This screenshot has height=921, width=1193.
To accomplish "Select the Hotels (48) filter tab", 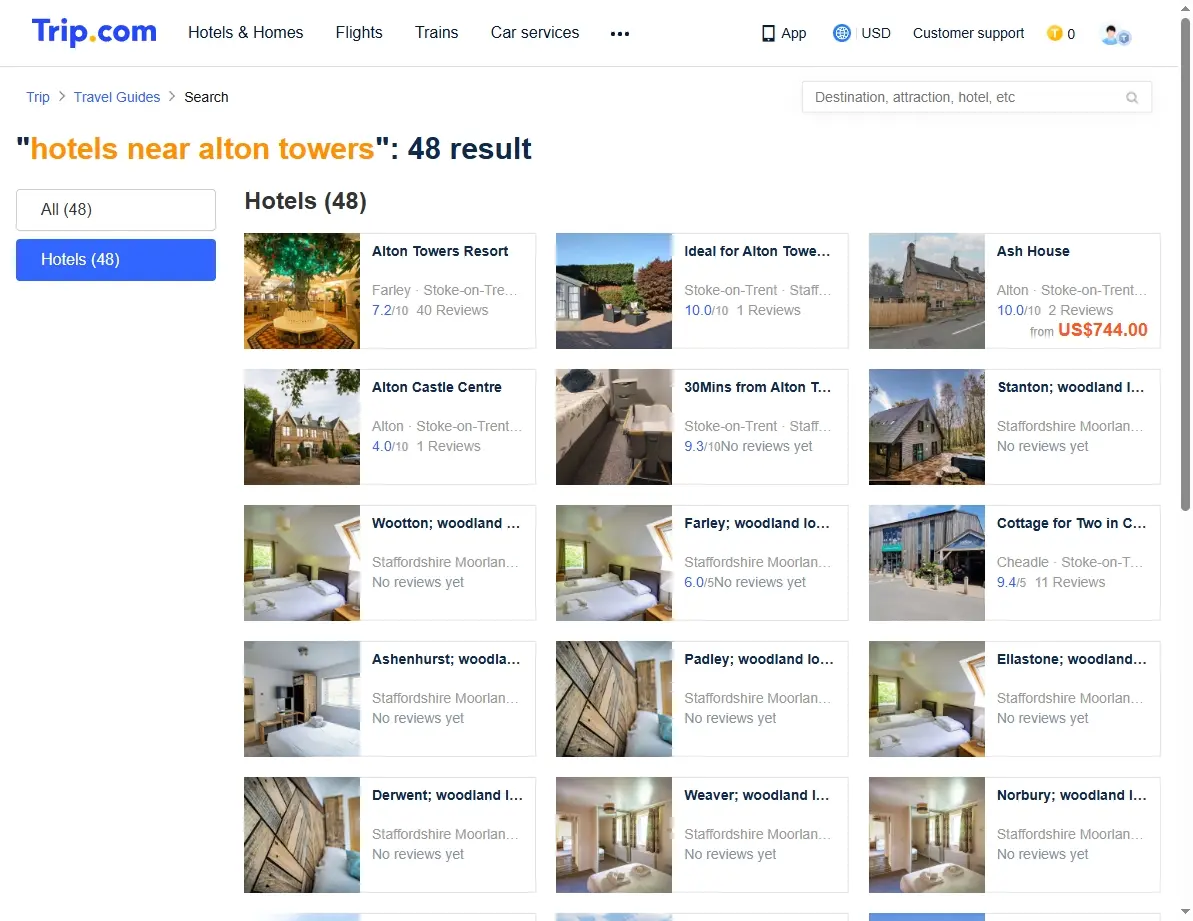I will click(x=116, y=260).
